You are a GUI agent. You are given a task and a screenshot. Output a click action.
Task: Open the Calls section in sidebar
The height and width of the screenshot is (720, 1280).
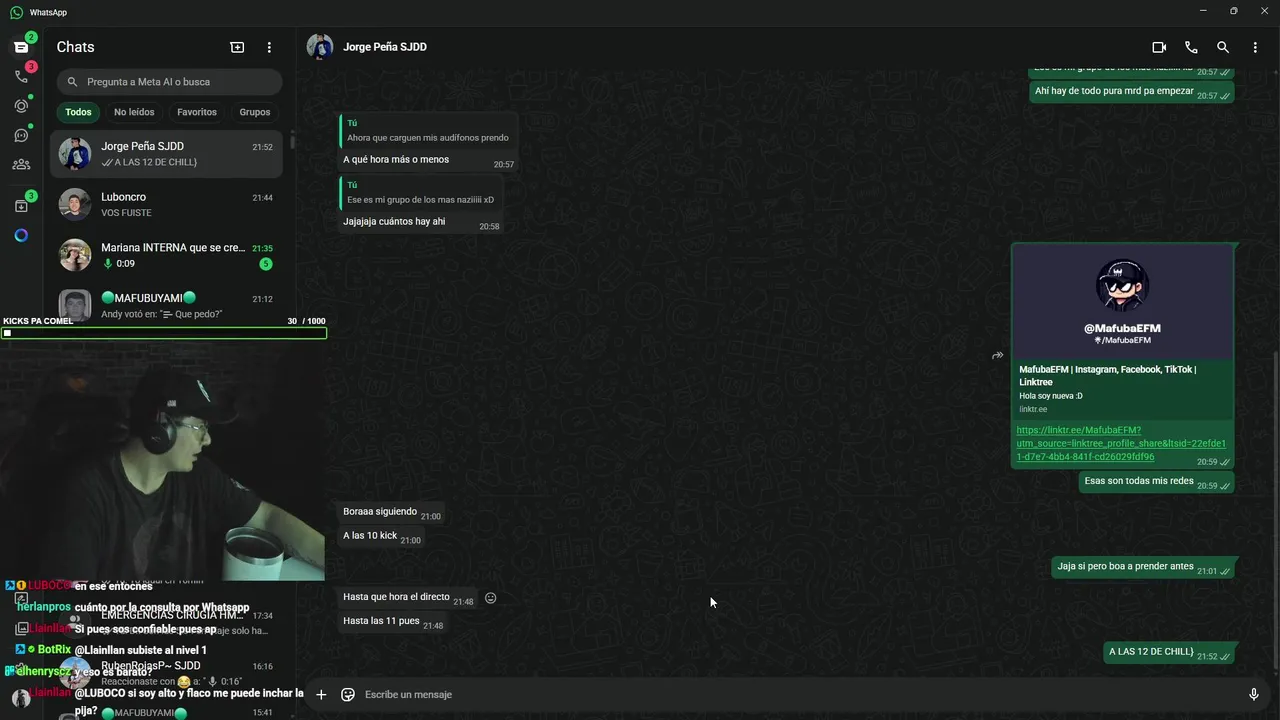(21, 76)
